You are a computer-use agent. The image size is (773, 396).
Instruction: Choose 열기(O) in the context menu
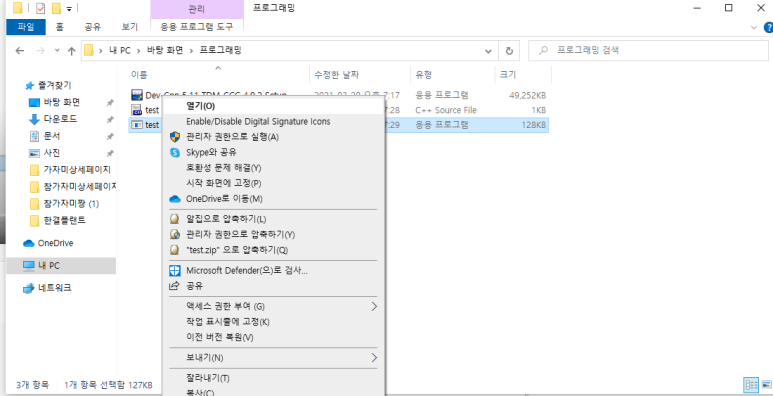click(x=274, y=106)
